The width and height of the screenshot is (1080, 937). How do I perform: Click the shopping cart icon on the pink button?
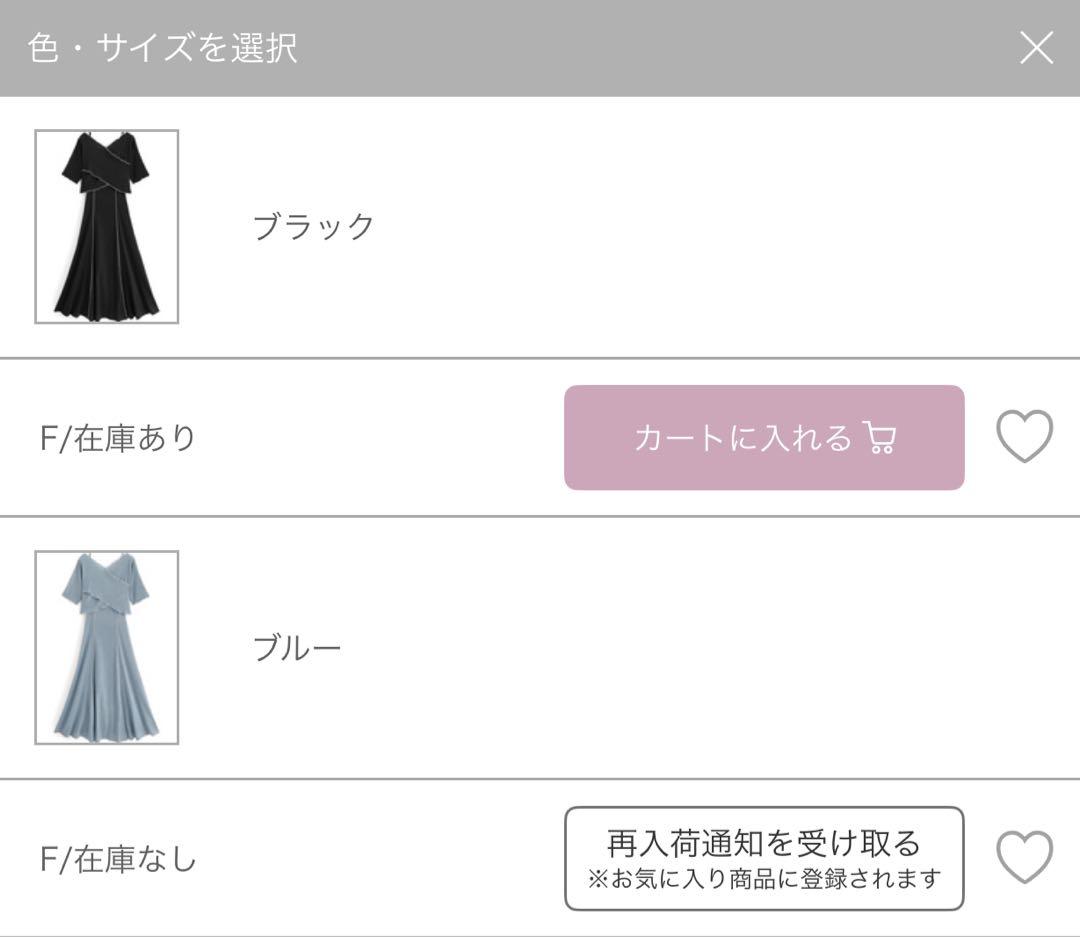point(880,438)
